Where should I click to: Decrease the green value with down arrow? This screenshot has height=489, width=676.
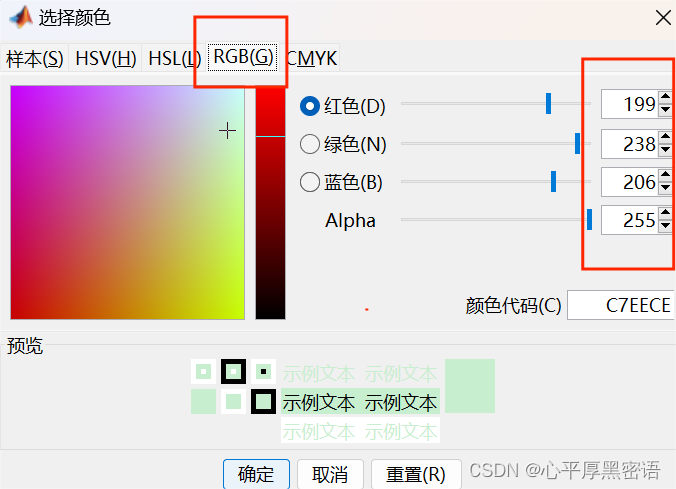click(x=665, y=150)
